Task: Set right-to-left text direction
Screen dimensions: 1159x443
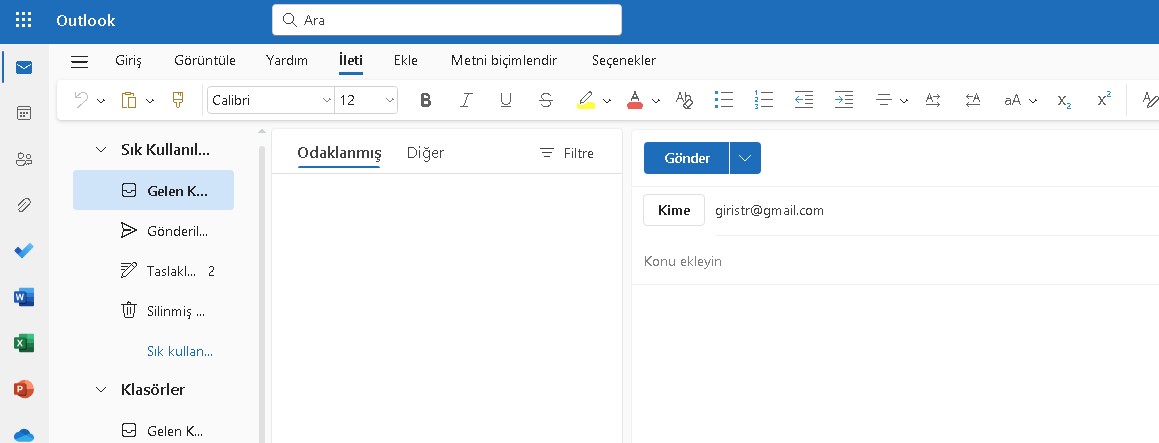Action: [x=973, y=100]
